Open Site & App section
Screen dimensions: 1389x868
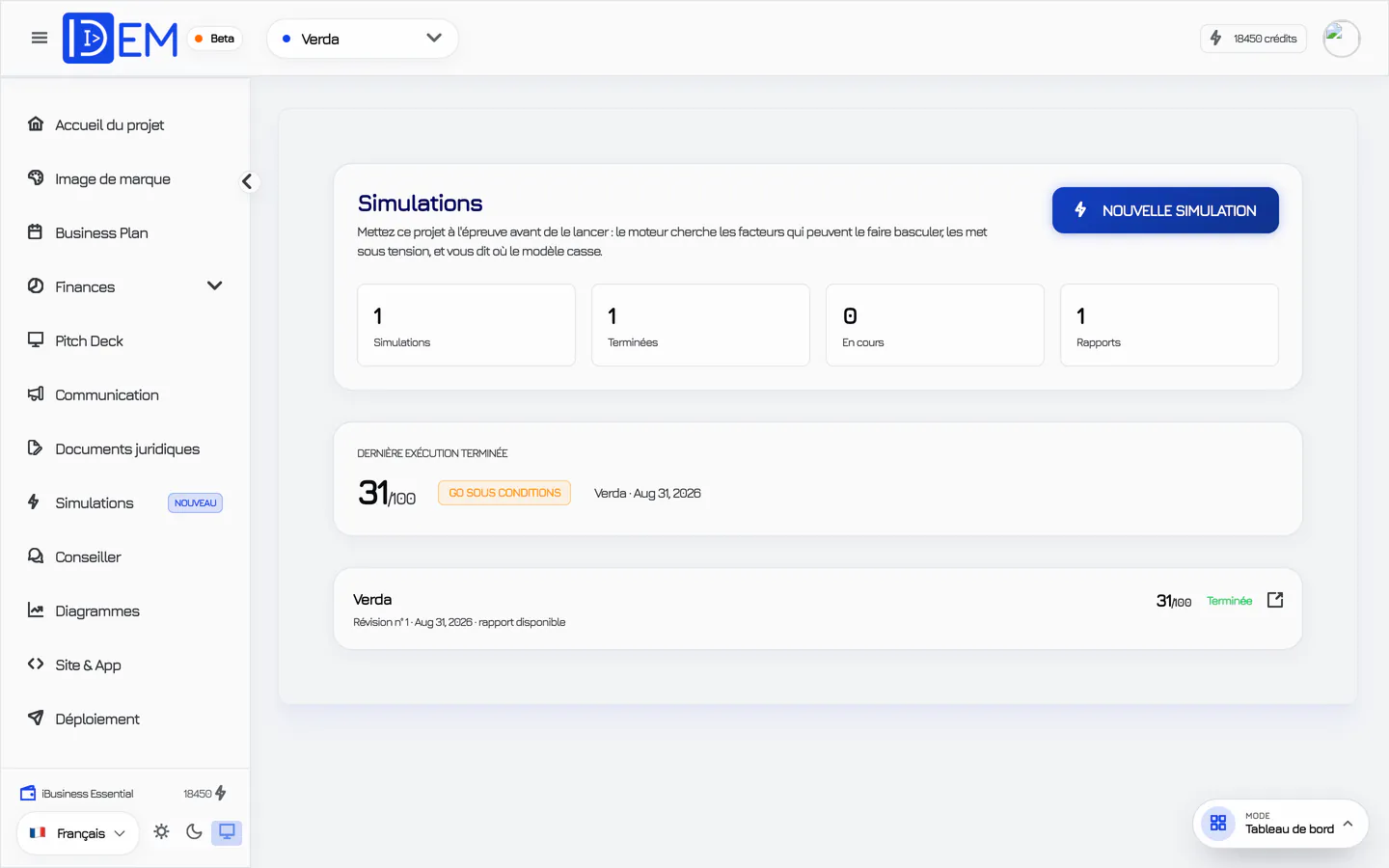tap(88, 665)
